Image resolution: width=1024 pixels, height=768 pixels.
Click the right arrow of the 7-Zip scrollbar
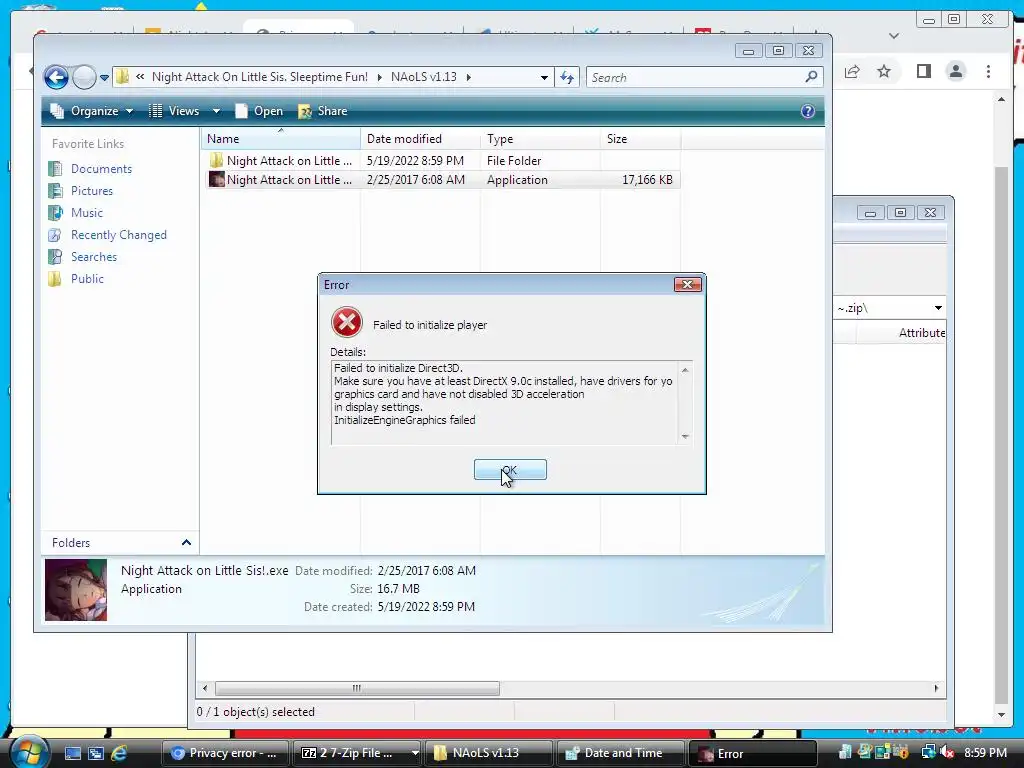[936, 688]
